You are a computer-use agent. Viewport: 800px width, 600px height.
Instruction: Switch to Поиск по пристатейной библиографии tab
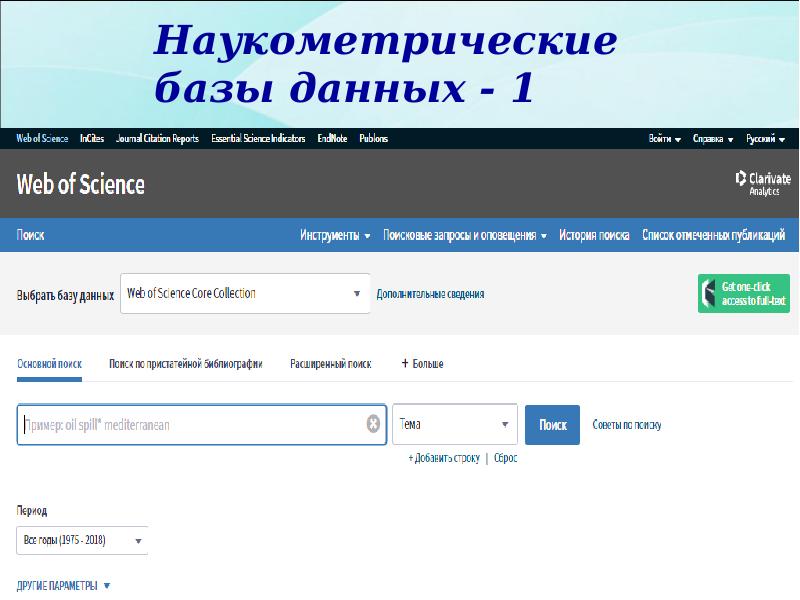(x=186, y=364)
